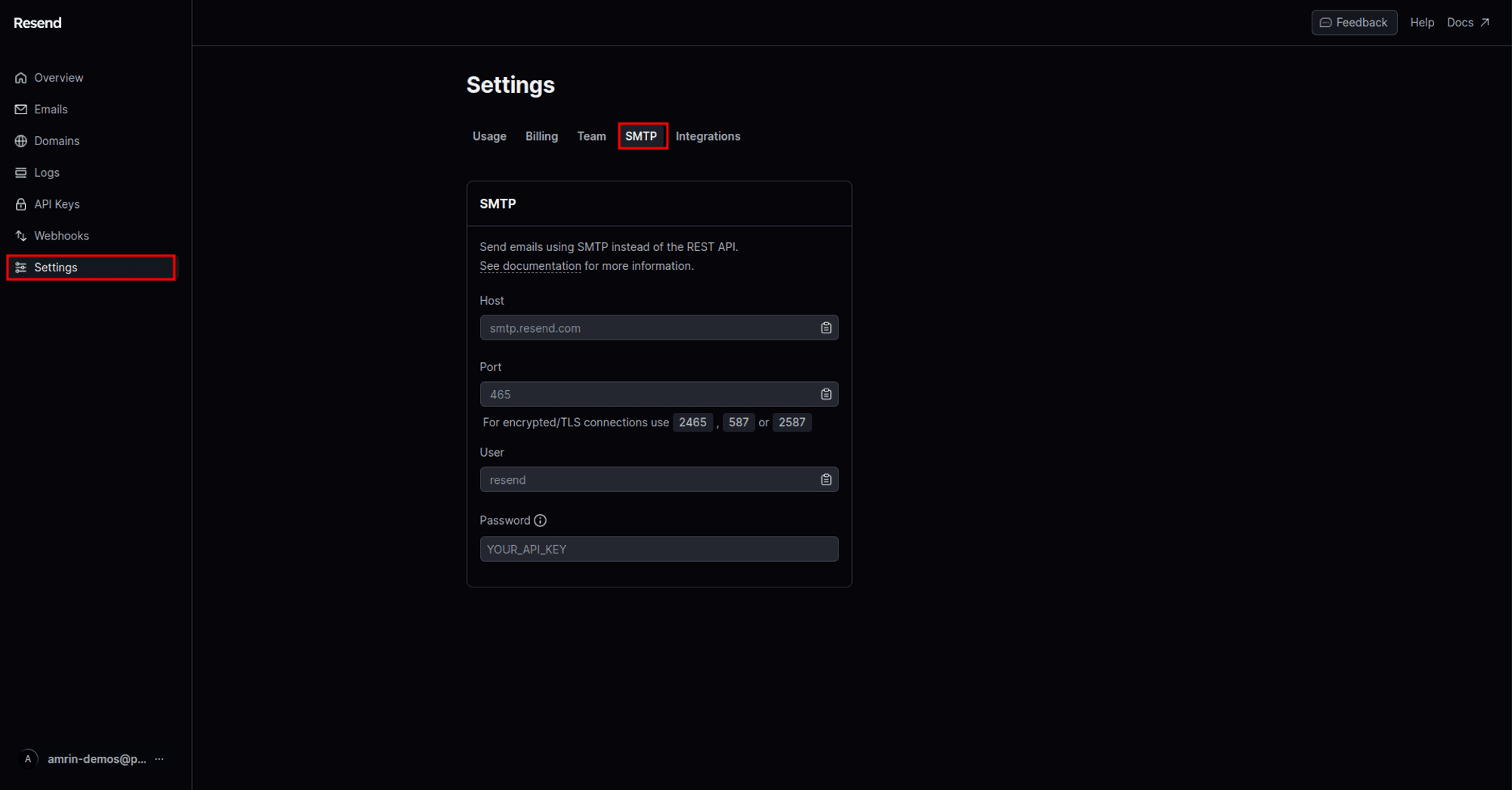This screenshot has width=1512, height=790.
Task: Select the 2587 port badge
Action: click(792, 422)
